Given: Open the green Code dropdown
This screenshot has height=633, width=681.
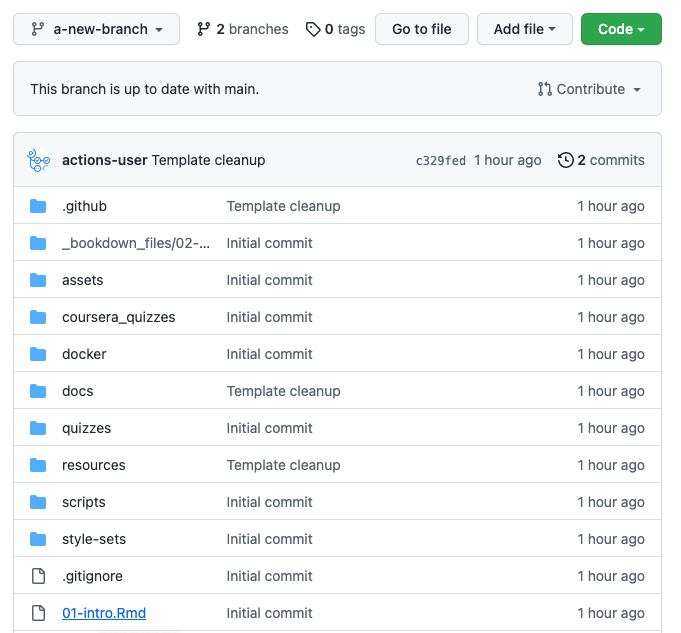Looking at the screenshot, I should coord(621,29).
